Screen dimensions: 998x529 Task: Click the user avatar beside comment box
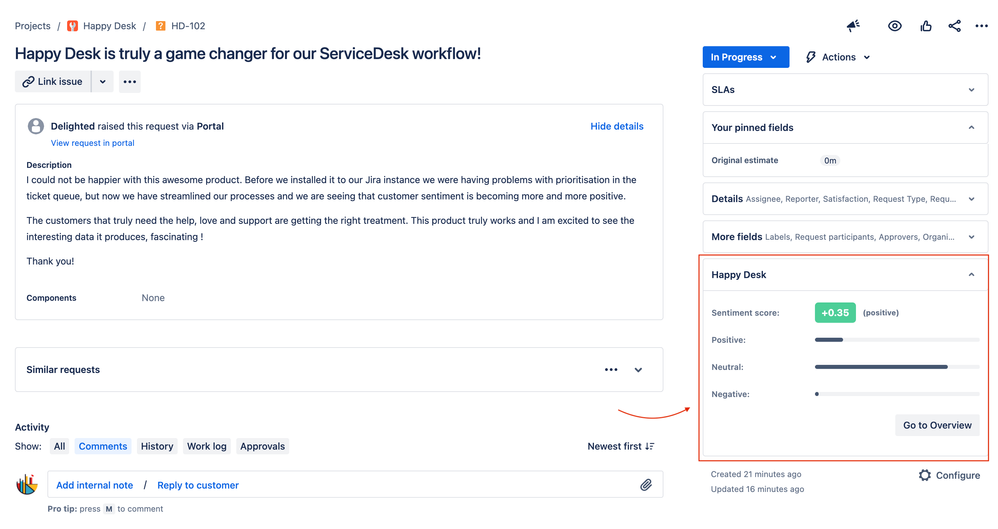27,484
